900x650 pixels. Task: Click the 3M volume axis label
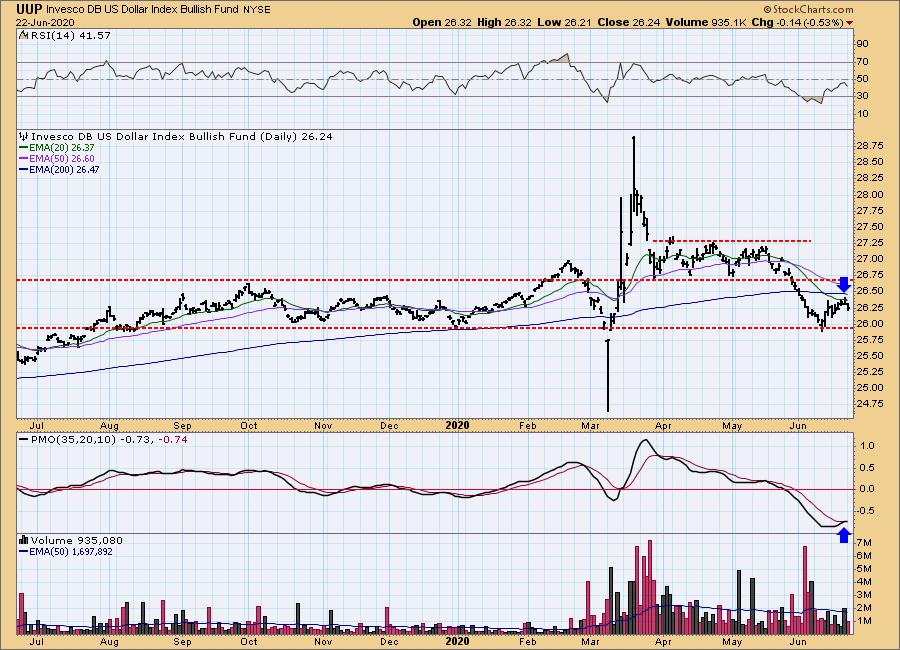(864, 595)
